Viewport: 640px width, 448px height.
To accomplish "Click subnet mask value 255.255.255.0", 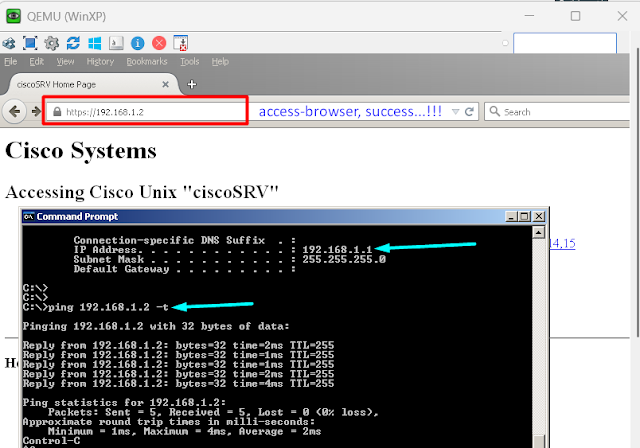I will [x=344, y=259].
